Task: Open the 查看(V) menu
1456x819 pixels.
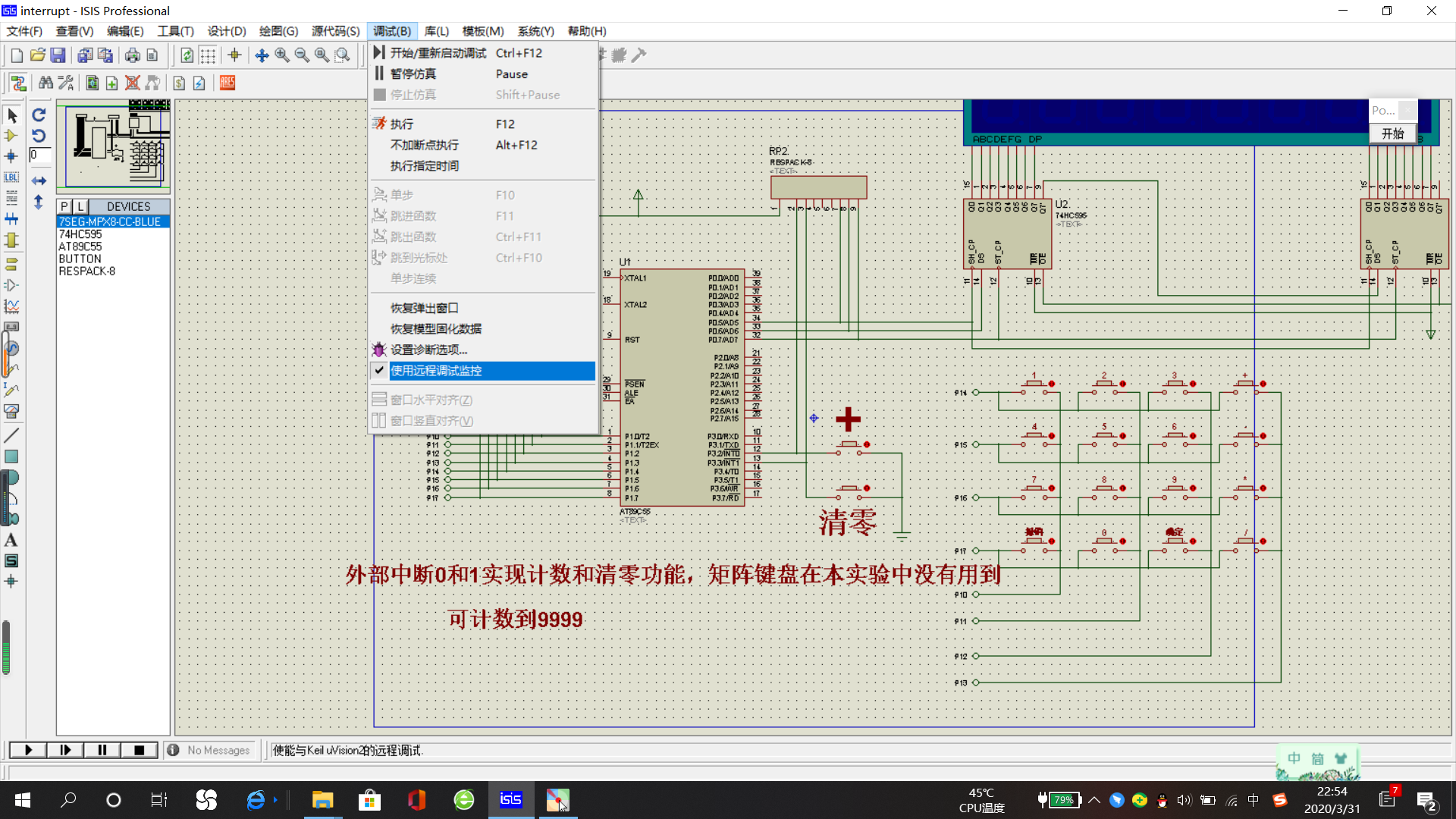Action: coord(74,31)
